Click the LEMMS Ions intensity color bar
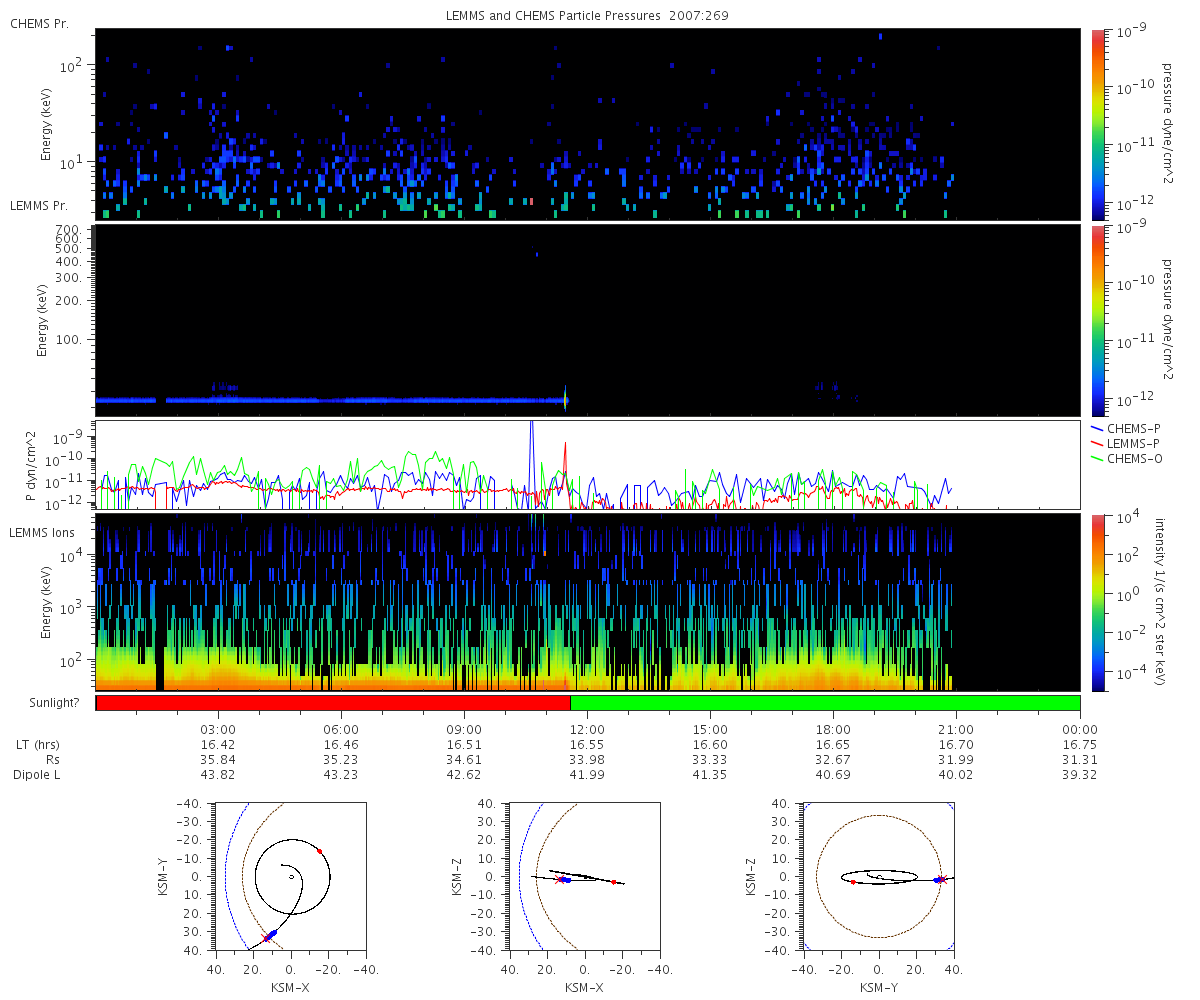Viewport: 1200px width, 1000px height. pyautogui.click(x=1098, y=602)
